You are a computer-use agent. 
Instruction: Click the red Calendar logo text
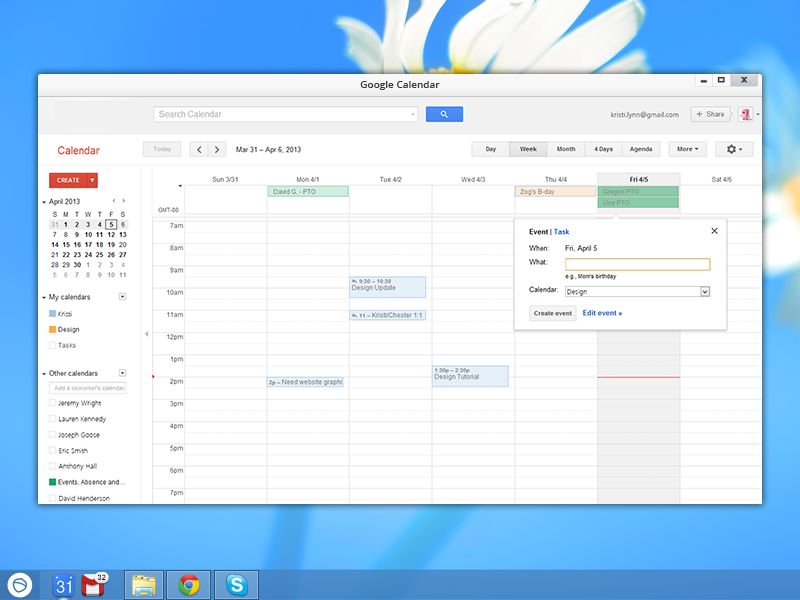(x=79, y=151)
